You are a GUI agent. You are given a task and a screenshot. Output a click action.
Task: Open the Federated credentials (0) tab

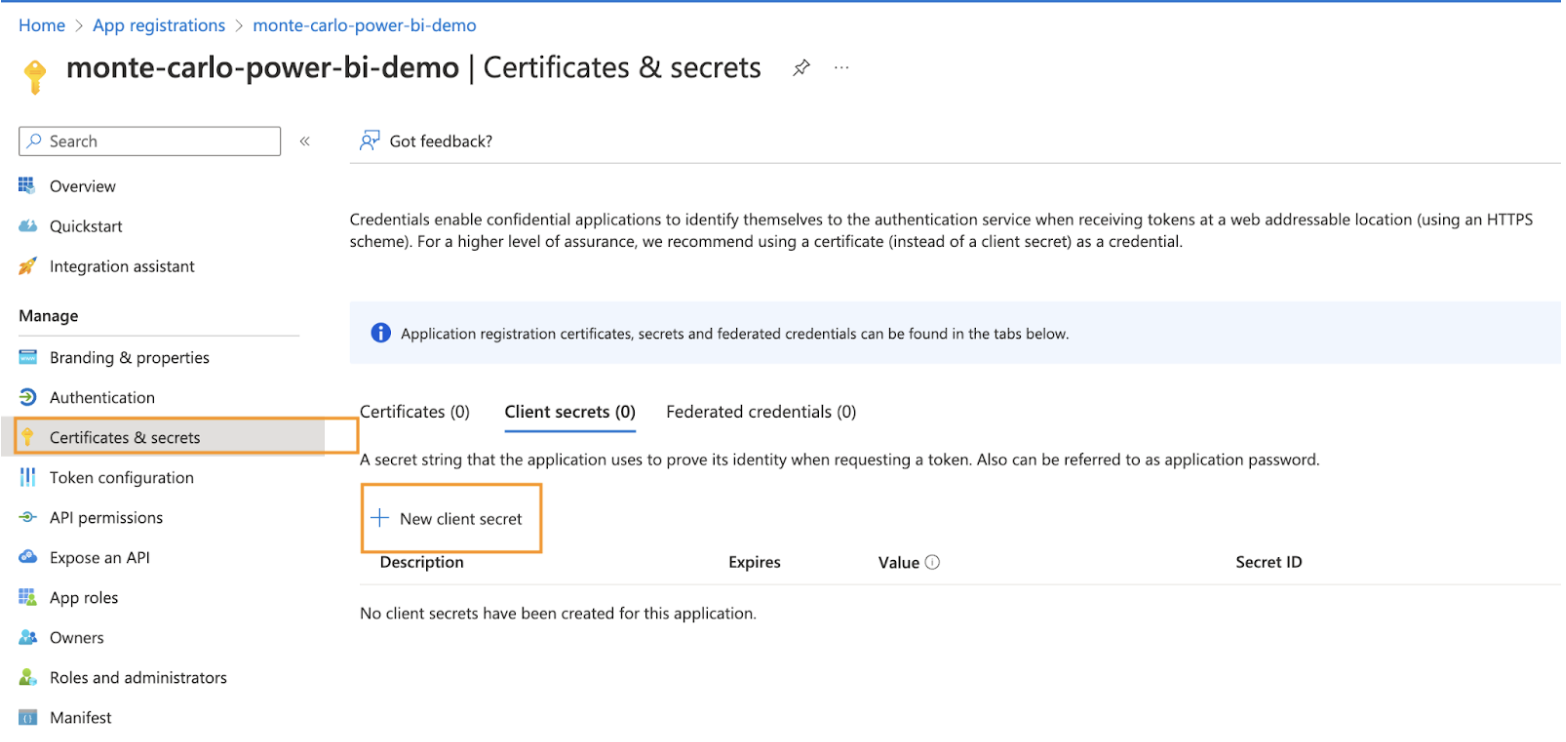point(761,411)
